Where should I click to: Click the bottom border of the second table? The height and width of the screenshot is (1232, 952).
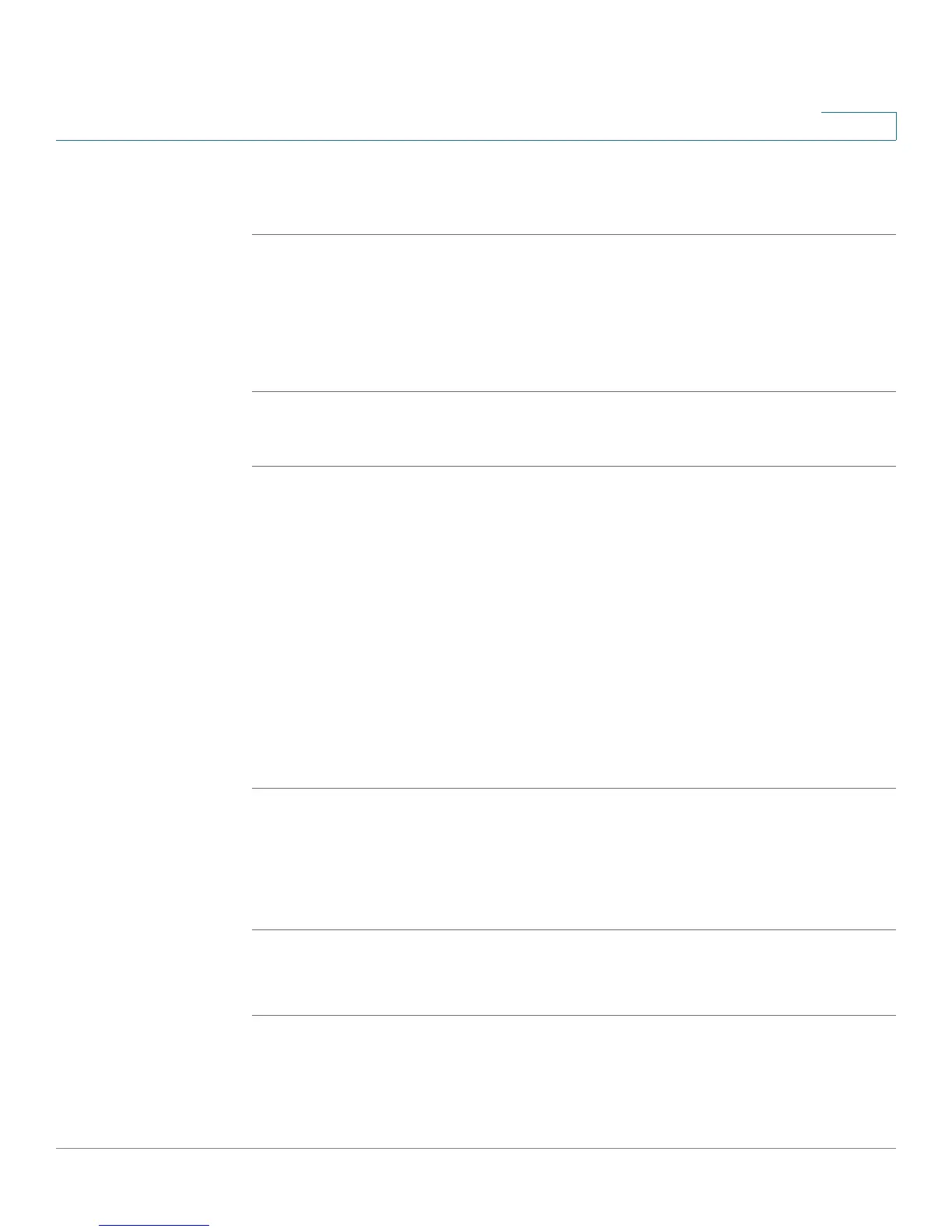[574, 1015]
